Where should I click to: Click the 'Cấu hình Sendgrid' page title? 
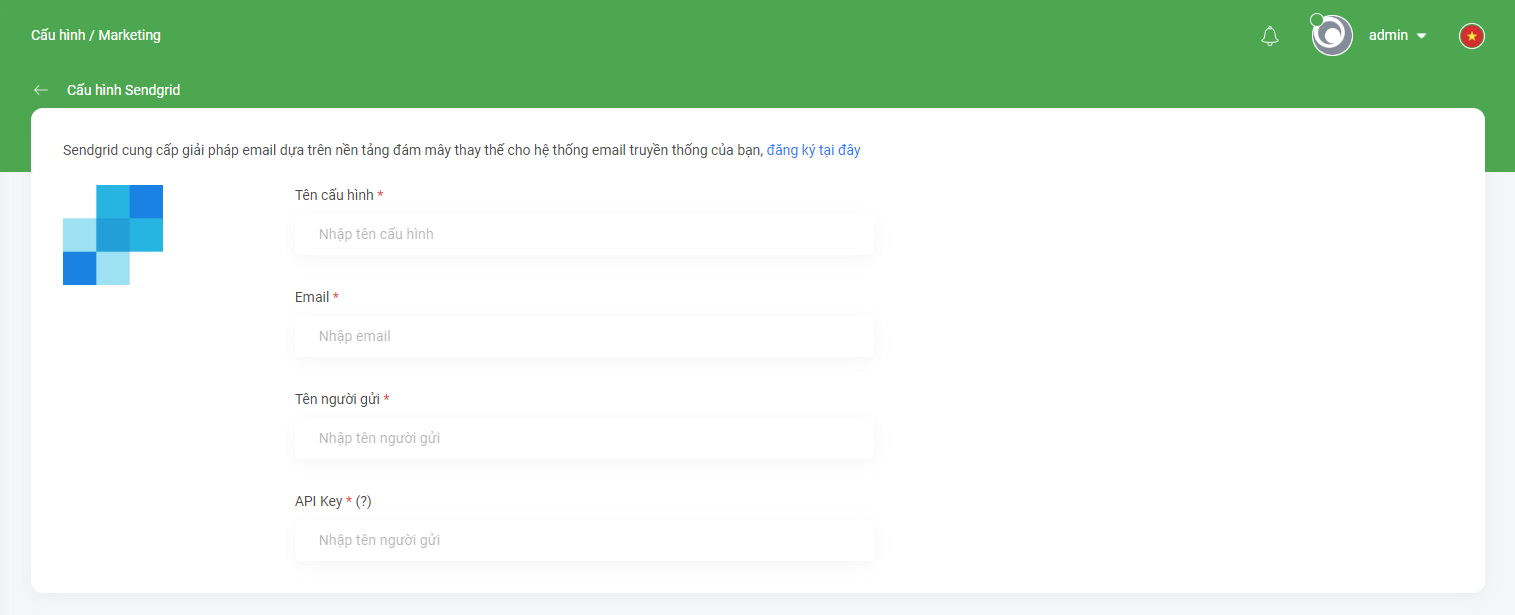pos(123,90)
